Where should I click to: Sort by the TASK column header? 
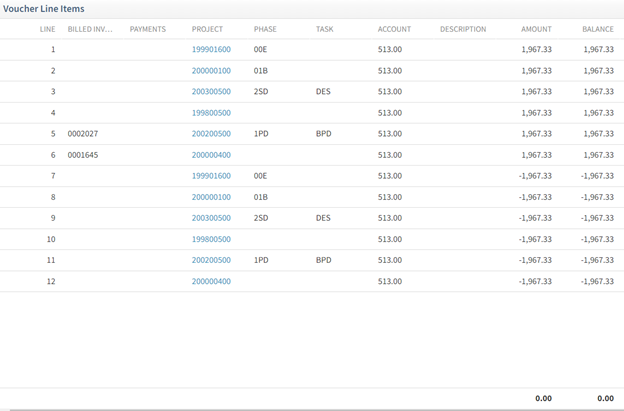pos(325,29)
